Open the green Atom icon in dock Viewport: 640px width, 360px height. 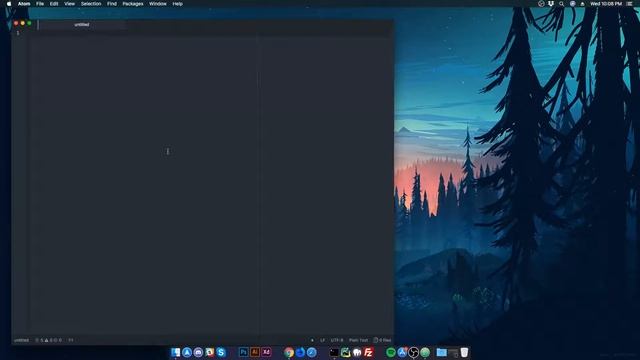pyautogui.click(x=425, y=352)
